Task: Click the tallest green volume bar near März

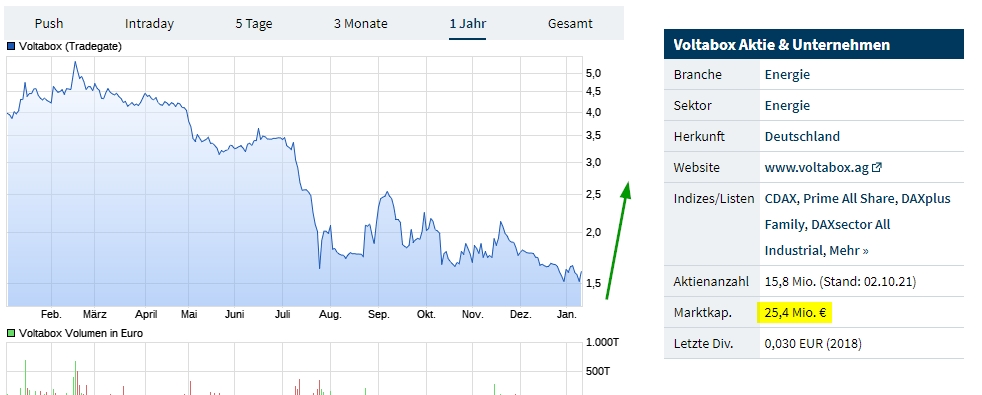Action: click(x=75, y=377)
